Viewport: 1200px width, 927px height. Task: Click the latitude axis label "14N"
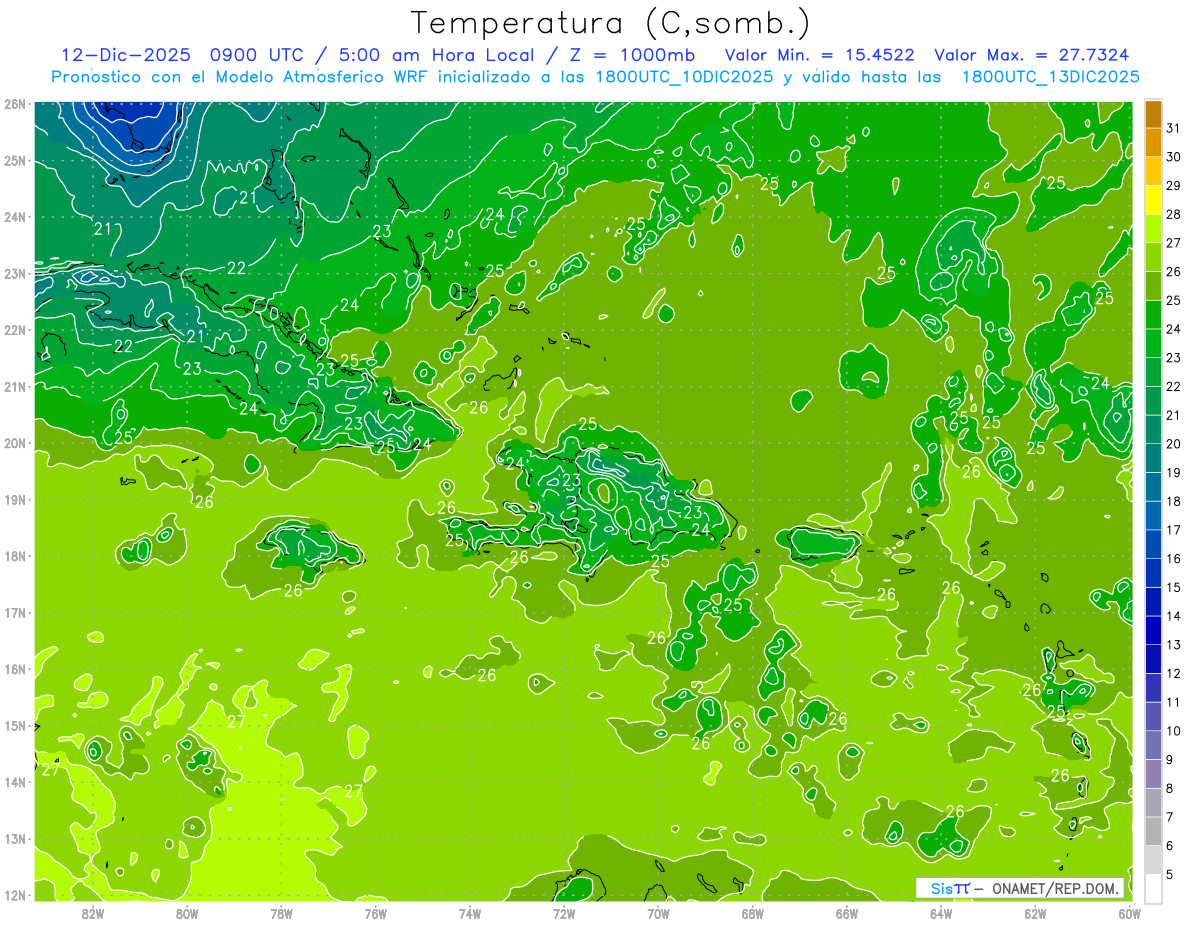14,782
